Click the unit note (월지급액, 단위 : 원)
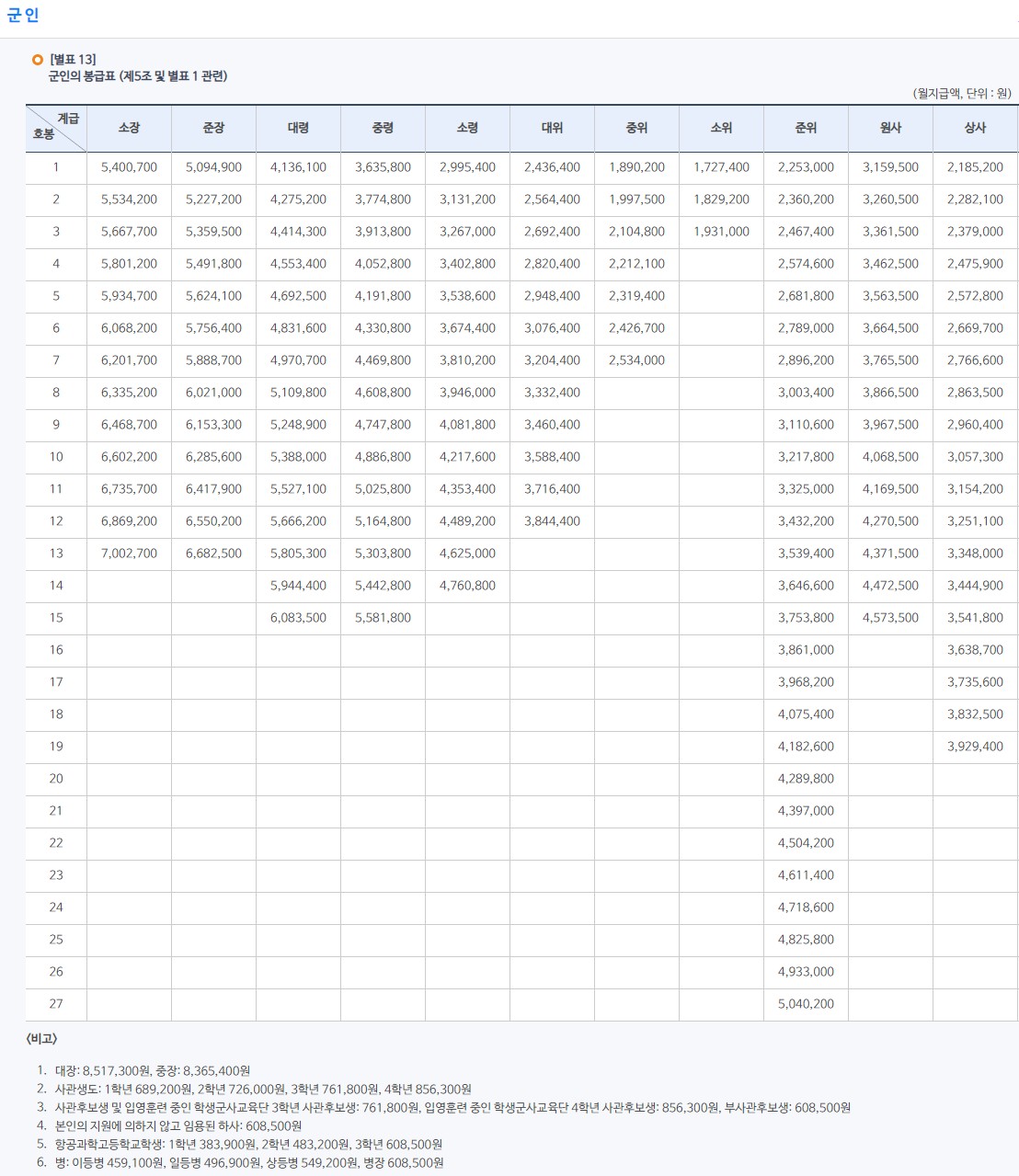Image resolution: width=1019 pixels, height=1176 pixels. click(962, 93)
